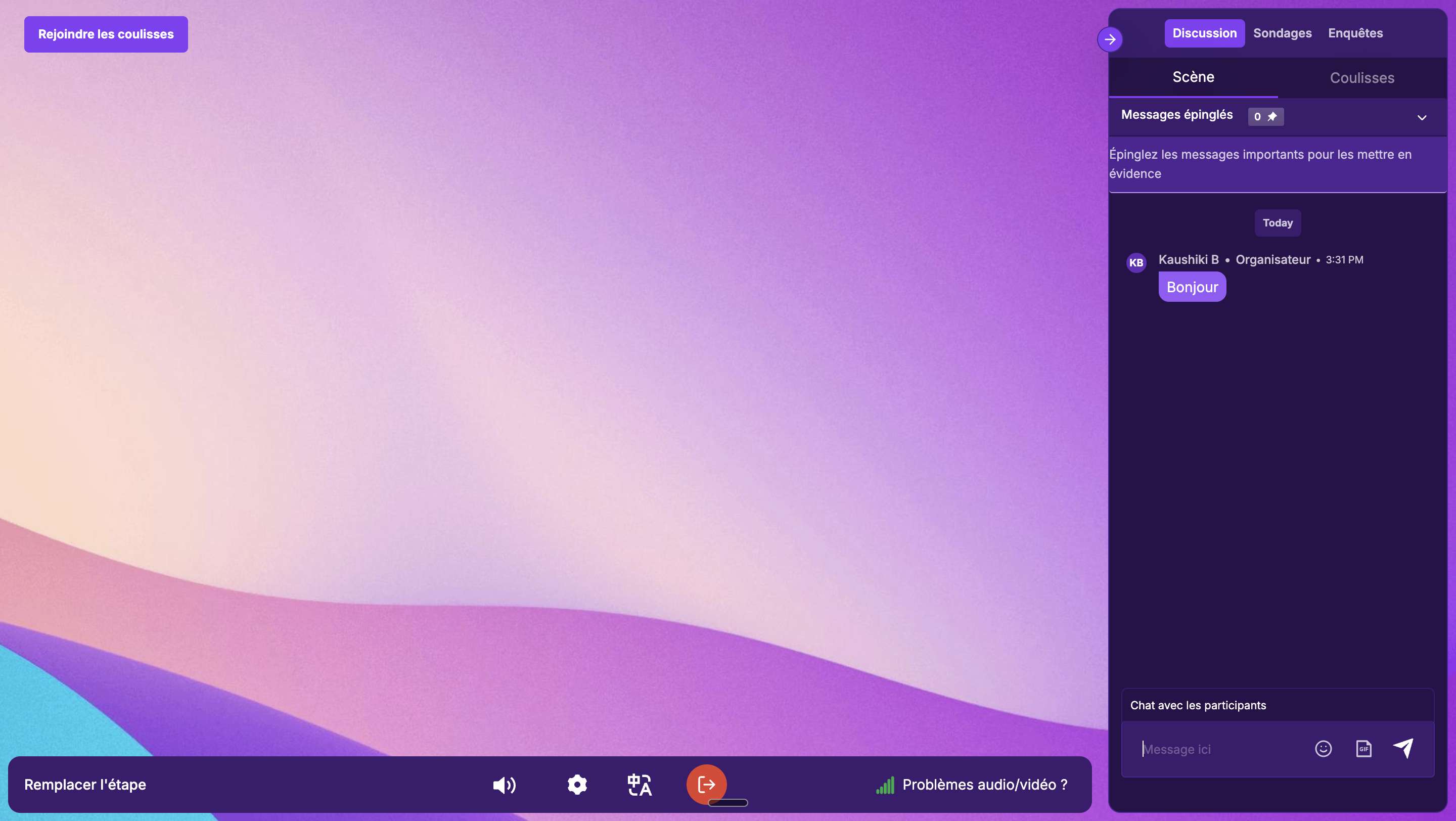Image resolution: width=1456 pixels, height=821 pixels.
Task: Open the Enquêtes tab
Action: [x=1355, y=33]
